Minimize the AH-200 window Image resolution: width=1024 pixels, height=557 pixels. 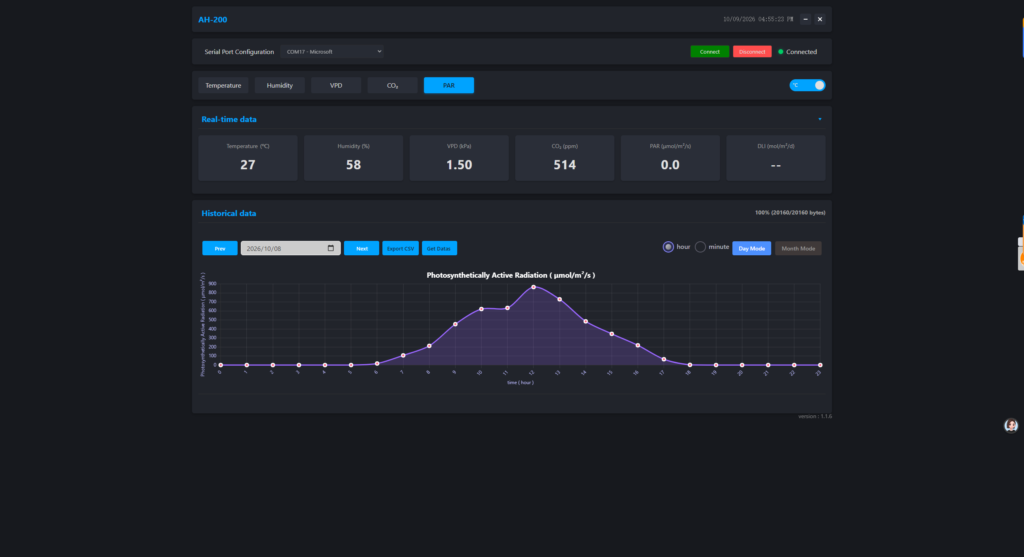click(805, 20)
